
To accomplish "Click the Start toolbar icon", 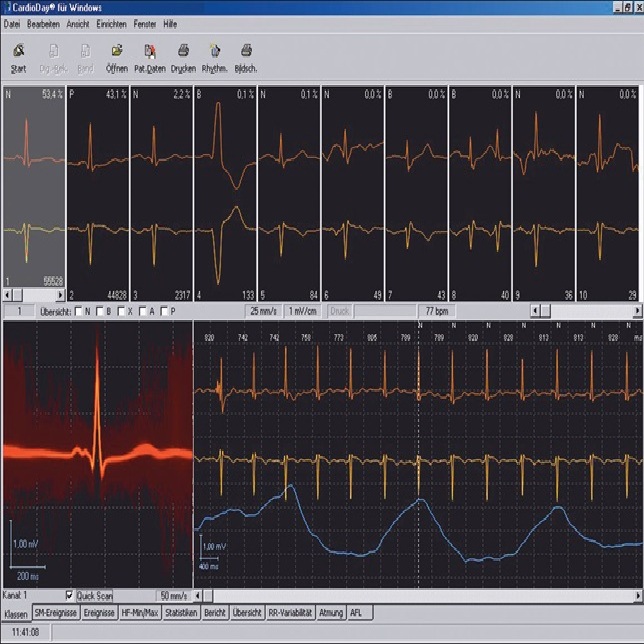I will pyautogui.click(x=18, y=58).
